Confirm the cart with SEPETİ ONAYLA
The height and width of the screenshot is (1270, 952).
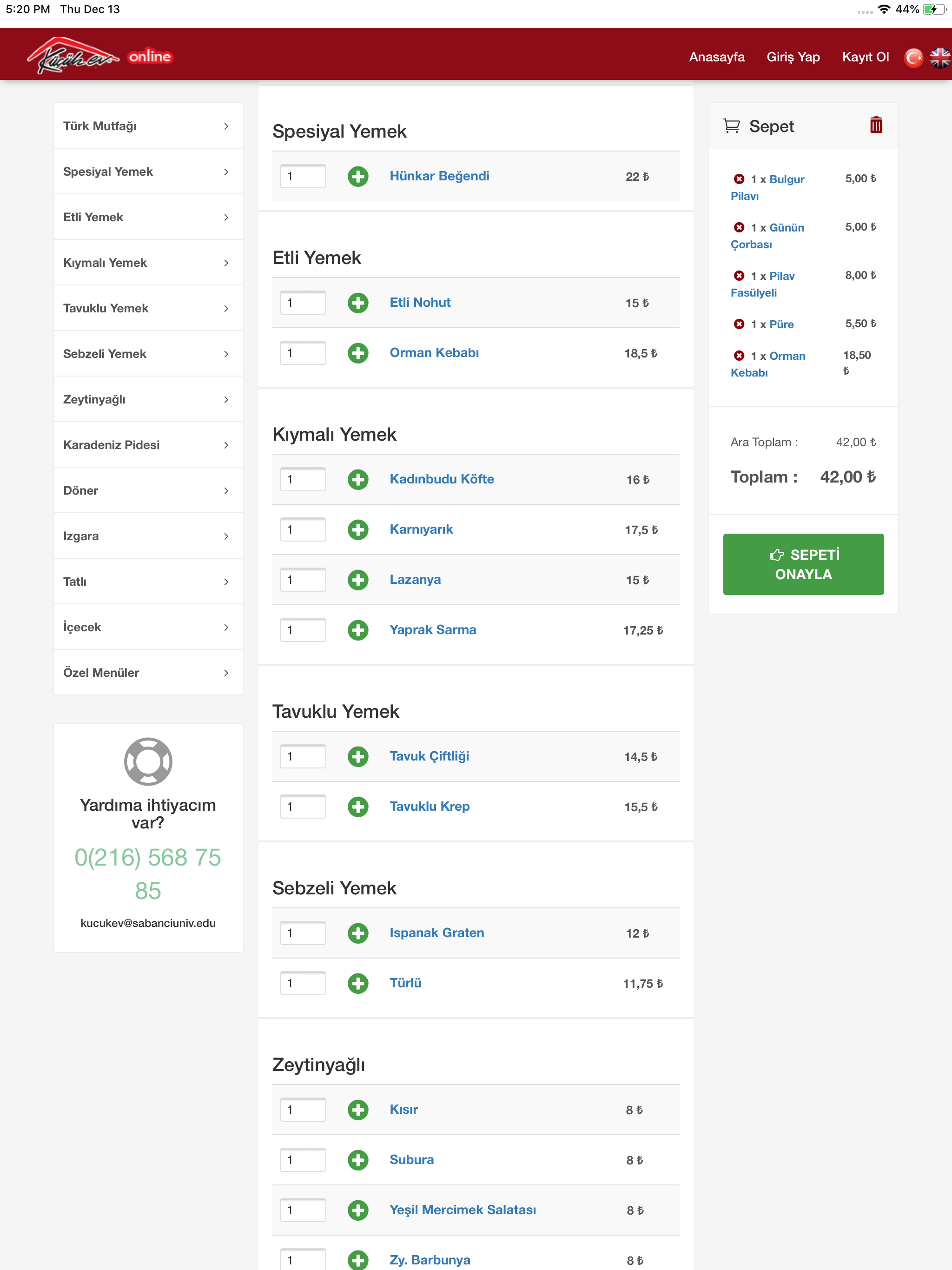pyautogui.click(x=803, y=564)
